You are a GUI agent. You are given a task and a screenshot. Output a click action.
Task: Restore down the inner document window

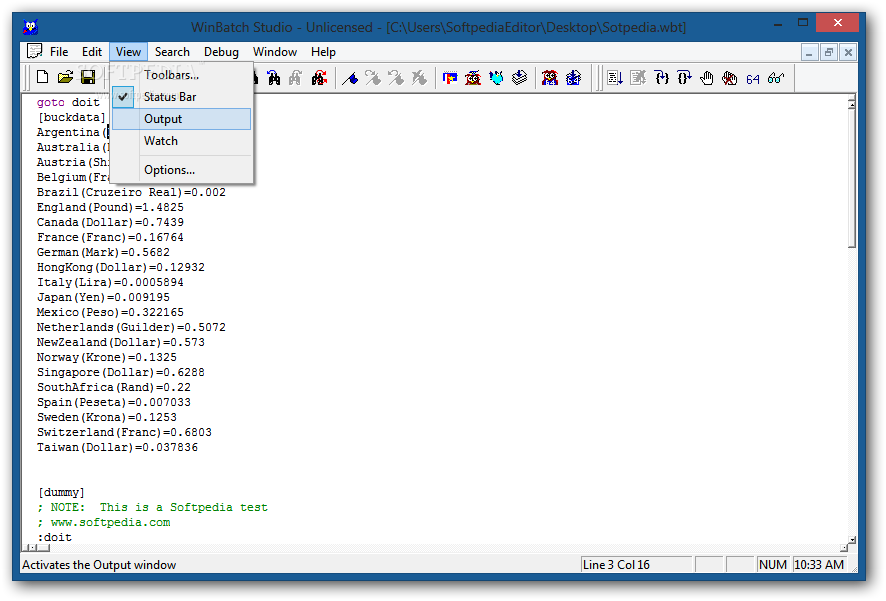coord(828,53)
